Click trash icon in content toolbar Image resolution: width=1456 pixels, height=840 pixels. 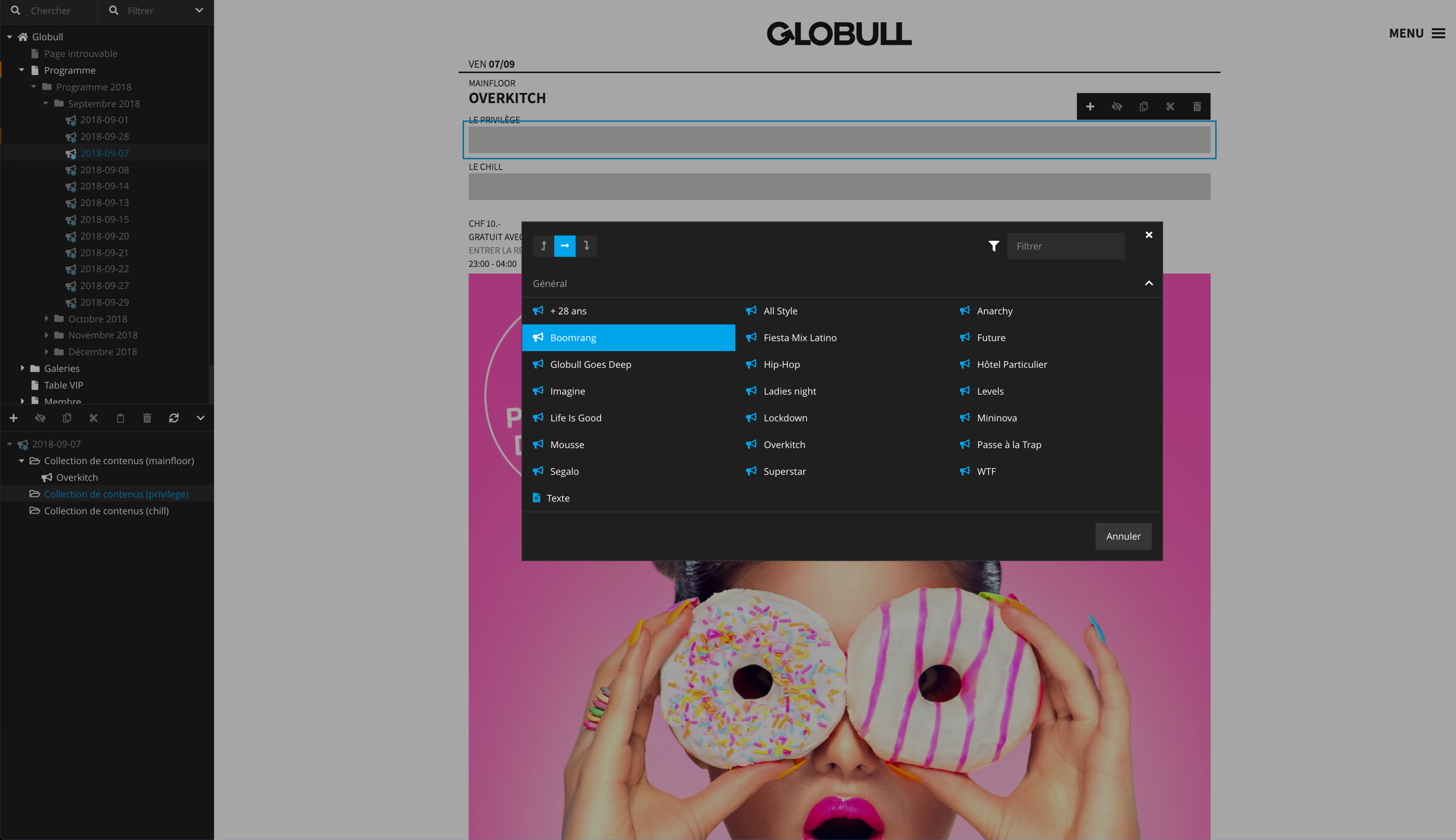coord(1197,106)
